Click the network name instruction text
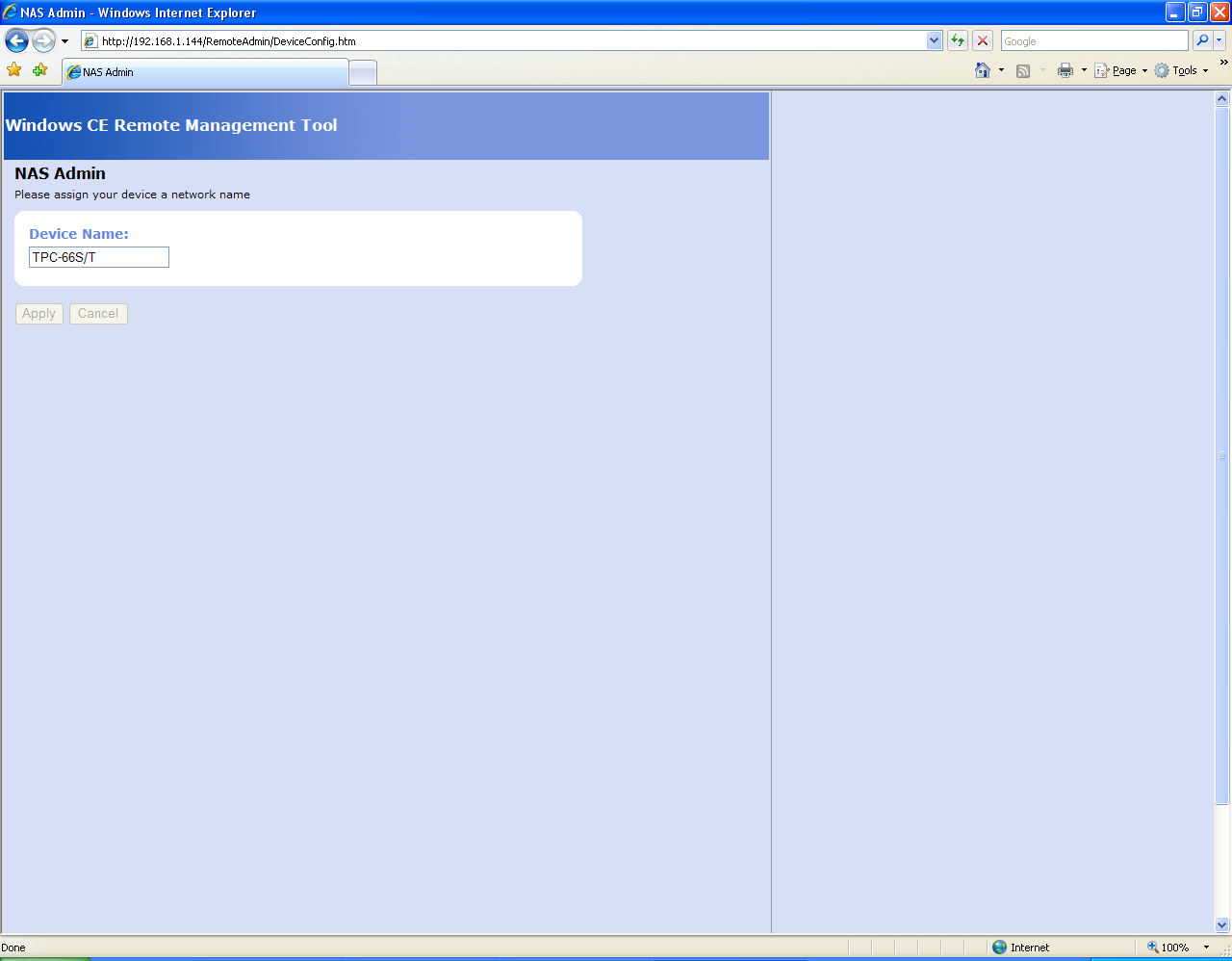This screenshot has height=961, width=1232. coord(132,195)
